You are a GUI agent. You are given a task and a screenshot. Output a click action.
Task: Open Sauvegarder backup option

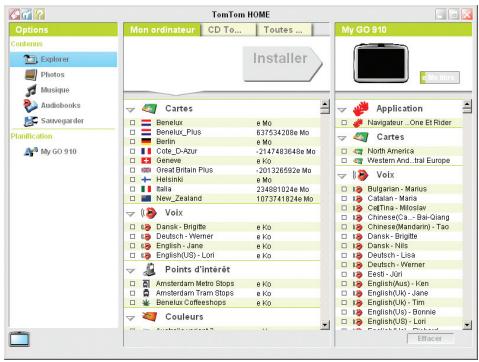[62, 121]
